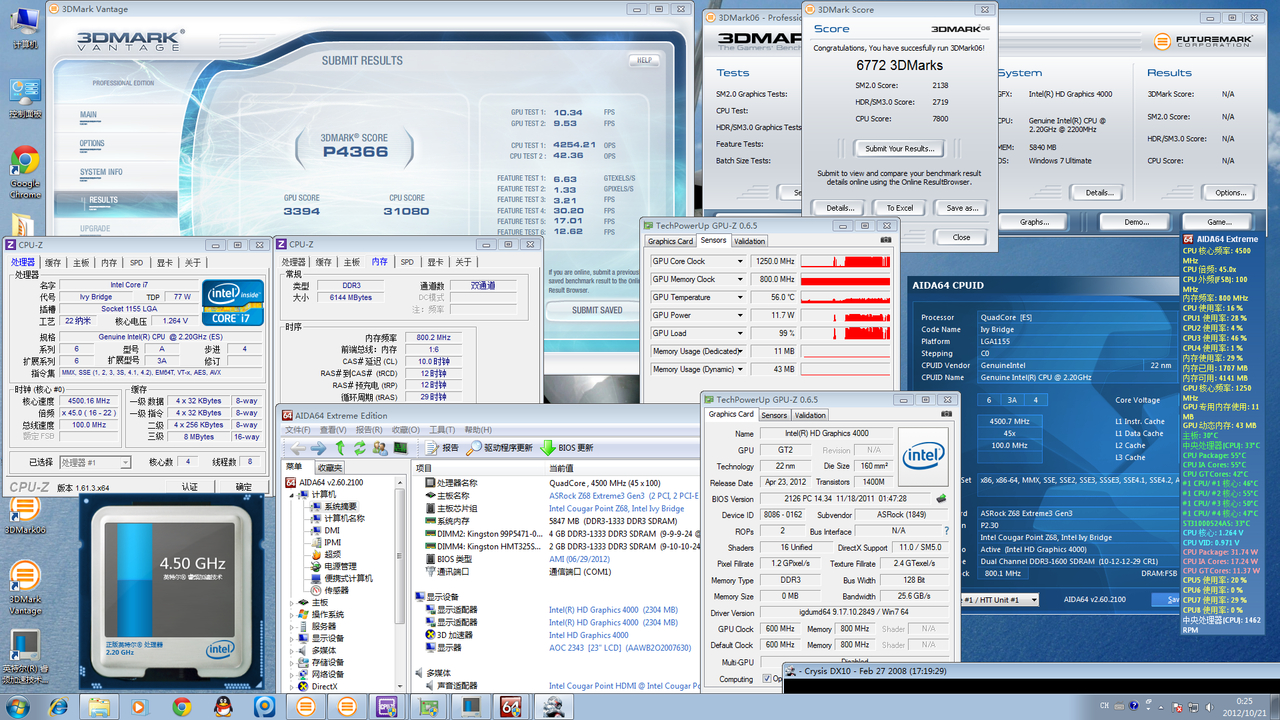Open 文件(F) menu in AIDA64
This screenshot has height=720, width=1280.
pyautogui.click(x=298, y=430)
